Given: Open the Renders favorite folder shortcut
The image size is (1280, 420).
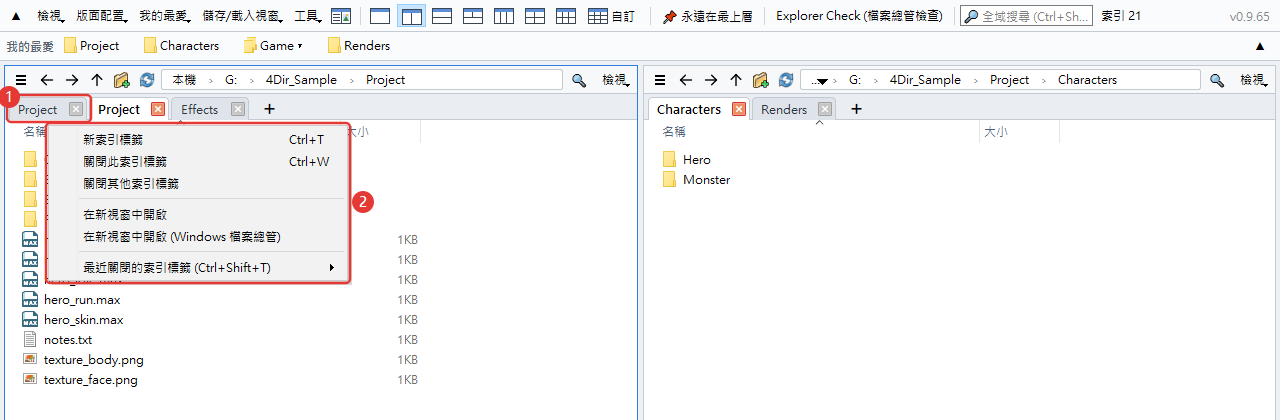Looking at the screenshot, I should (358, 45).
